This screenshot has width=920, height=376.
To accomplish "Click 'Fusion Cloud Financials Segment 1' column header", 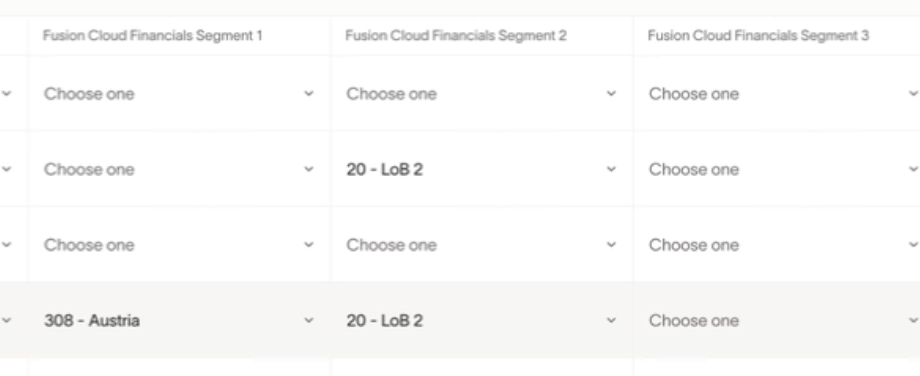I will coord(153,36).
